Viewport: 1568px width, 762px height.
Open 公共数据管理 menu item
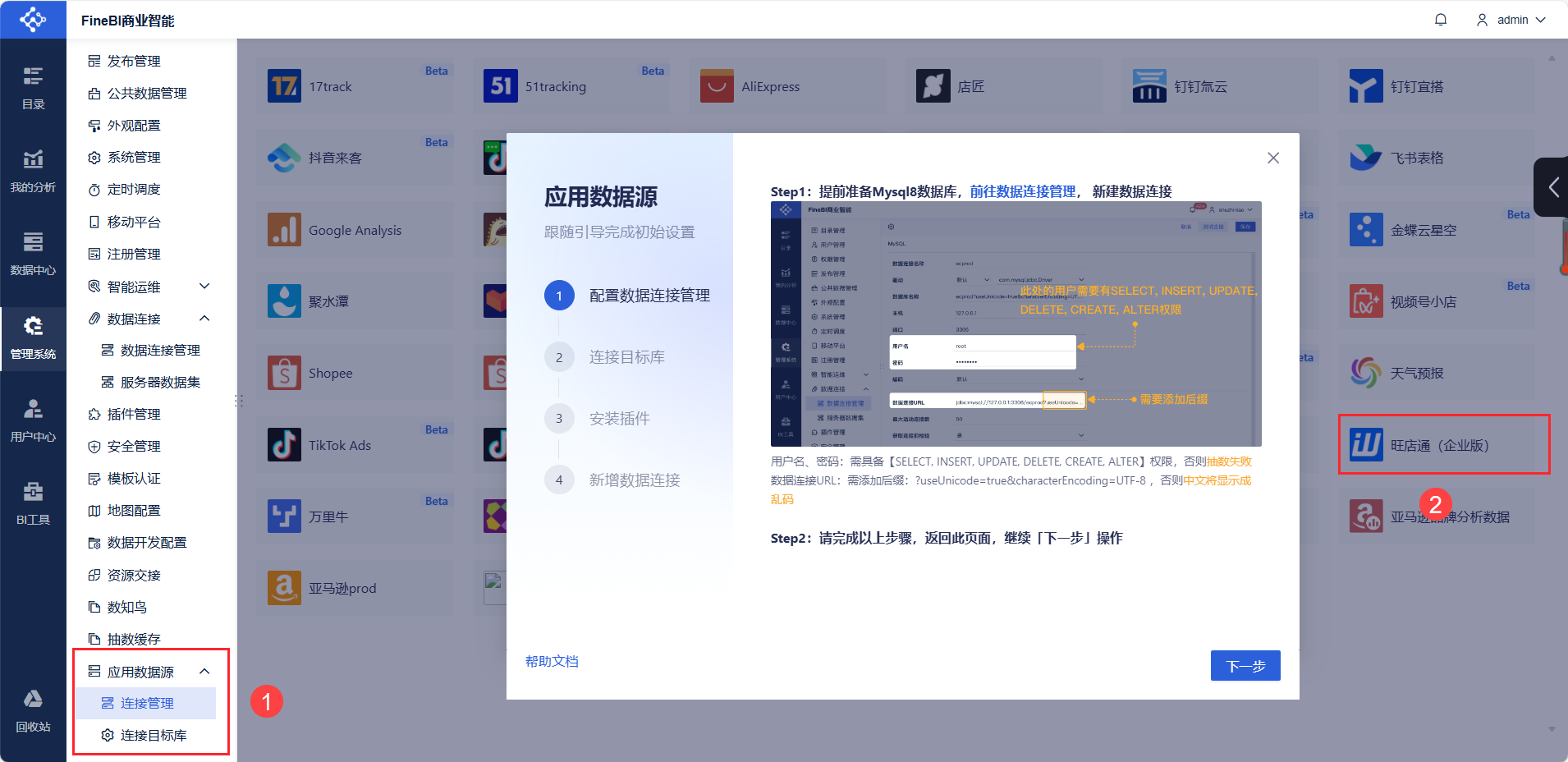click(146, 93)
